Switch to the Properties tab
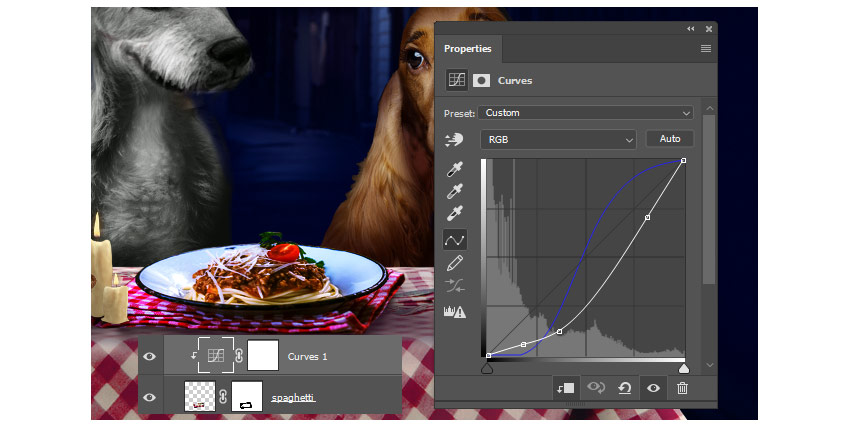Screen dimensions: 850x428 pos(468,49)
